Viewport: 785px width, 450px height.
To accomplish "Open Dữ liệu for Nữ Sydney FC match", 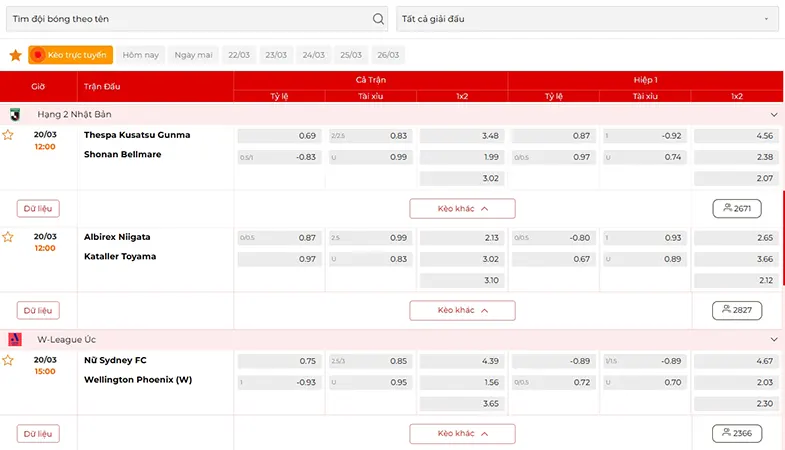I will tap(38, 433).
